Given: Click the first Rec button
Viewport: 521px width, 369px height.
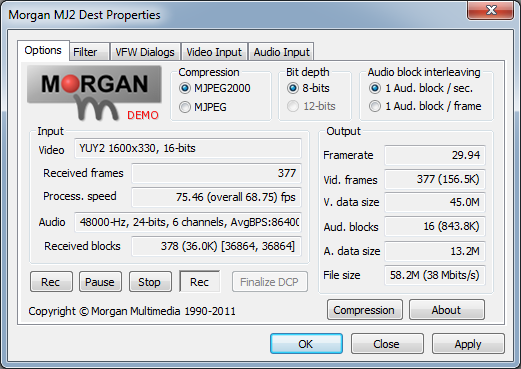Looking at the screenshot, I should (51, 282).
